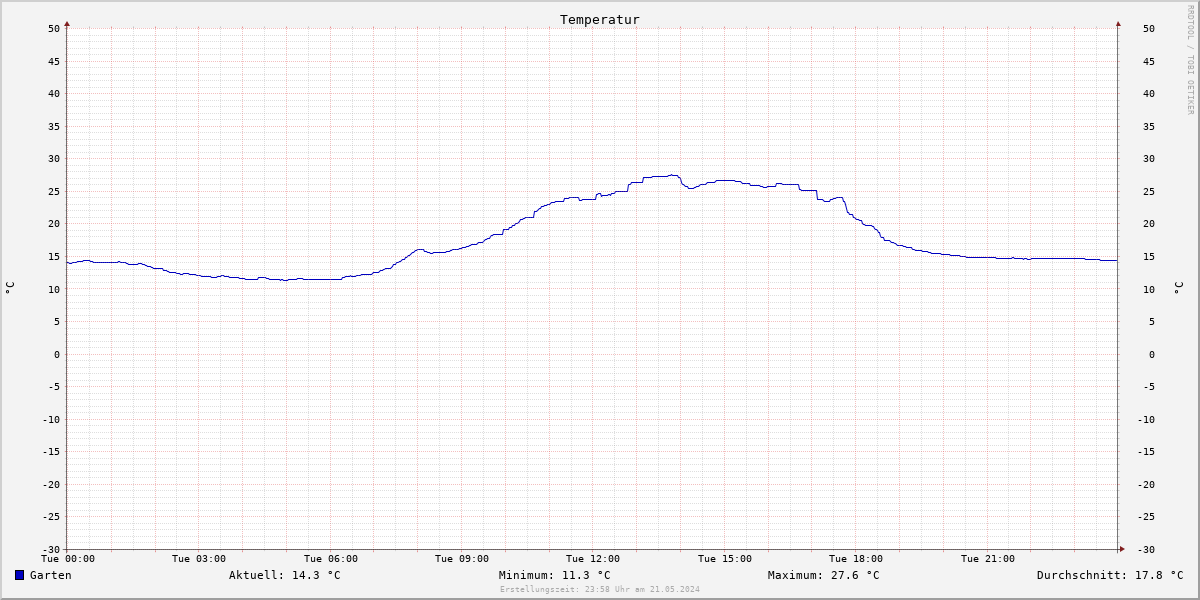Image resolution: width=1200 pixels, height=600 pixels.
Task: Click the Tue 12:00 time axis label
Action: 593,559
